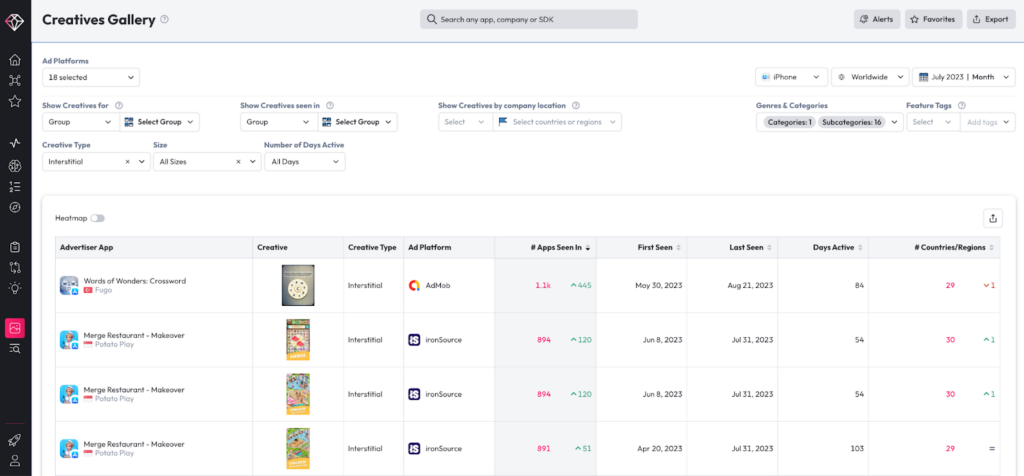The width and height of the screenshot is (1024, 476).
Task: Open the star favorites sidebar icon
Action: (15, 101)
